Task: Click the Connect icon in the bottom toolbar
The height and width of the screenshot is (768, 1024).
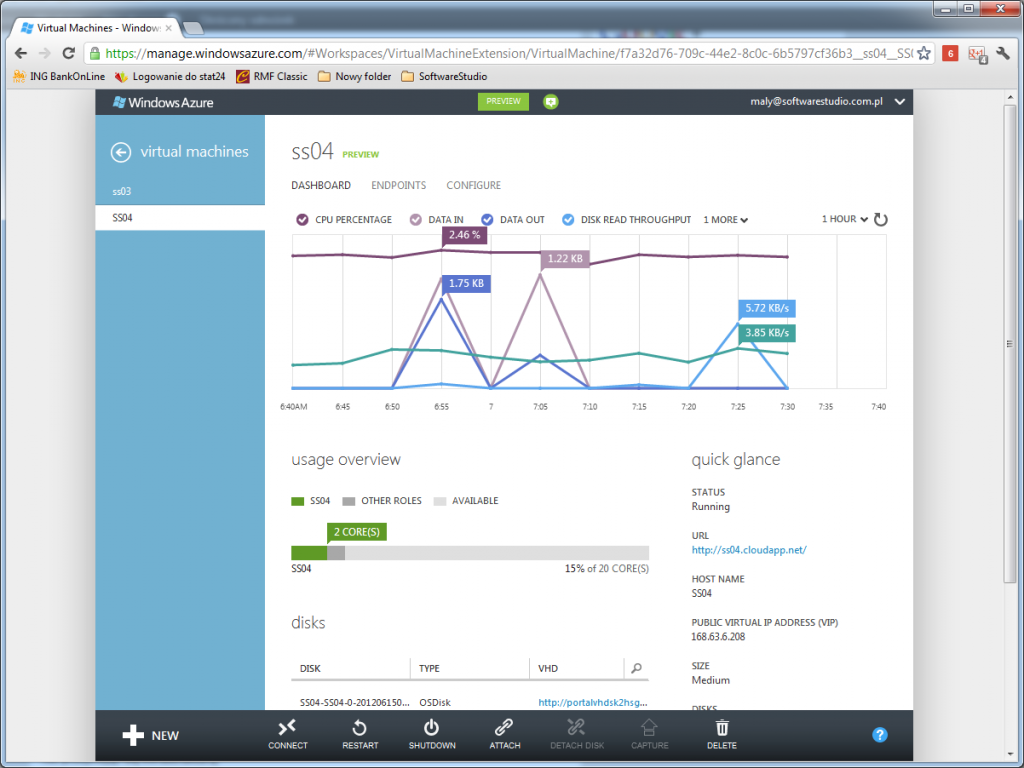Action: click(287, 735)
